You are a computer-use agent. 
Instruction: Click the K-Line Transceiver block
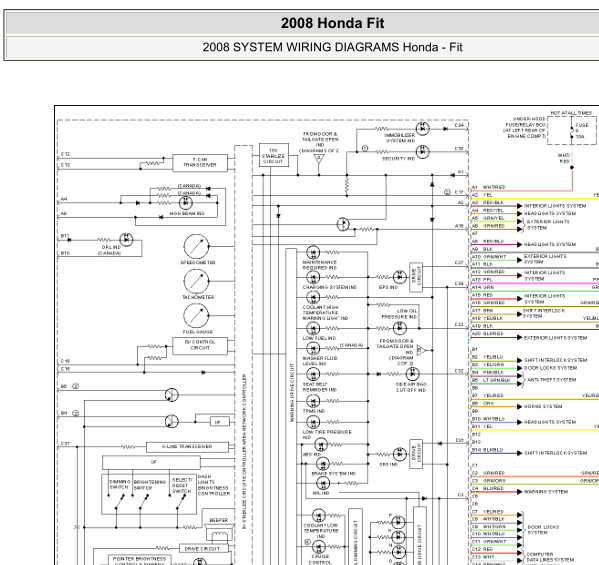[187, 447]
